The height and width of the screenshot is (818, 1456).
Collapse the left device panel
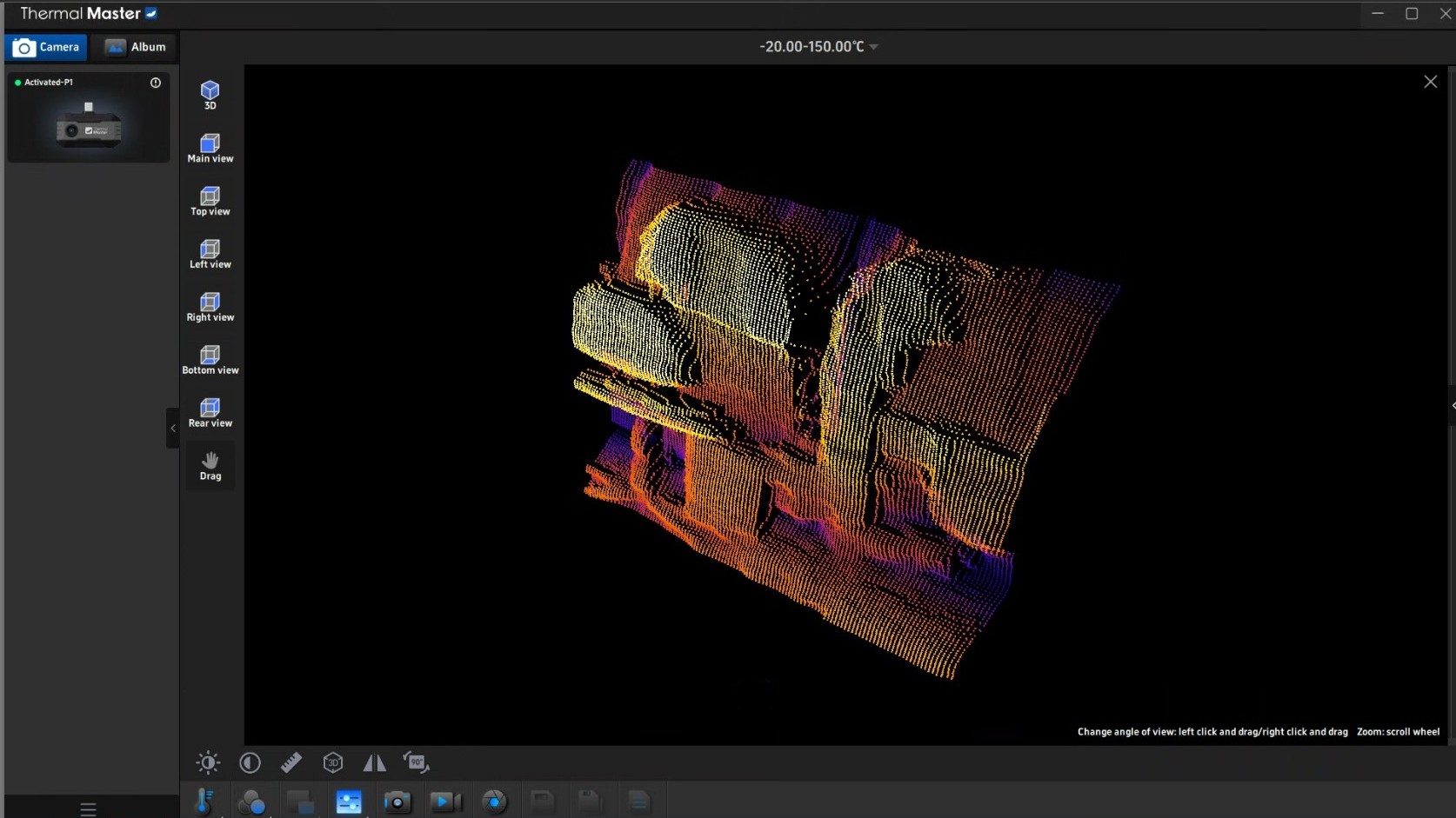point(172,428)
